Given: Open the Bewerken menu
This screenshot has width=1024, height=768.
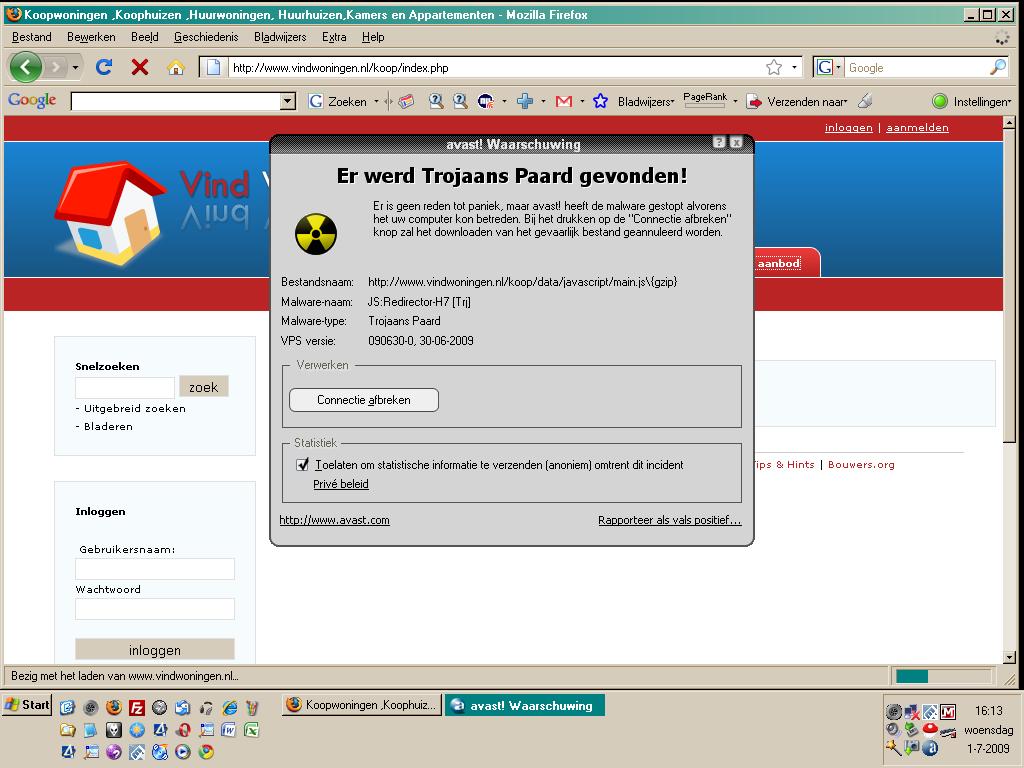Looking at the screenshot, I should 91,37.
